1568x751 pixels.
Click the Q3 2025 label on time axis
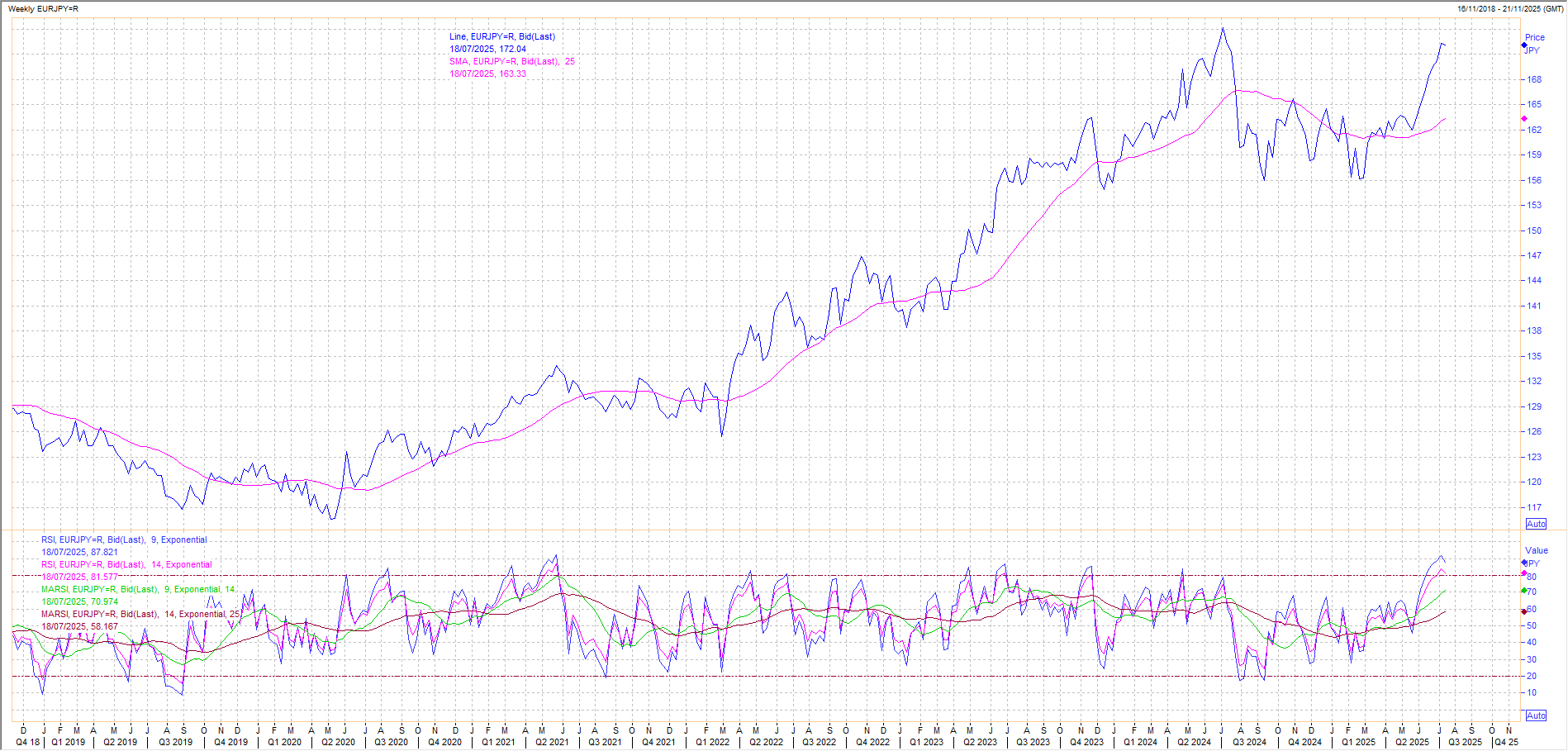[1465, 742]
